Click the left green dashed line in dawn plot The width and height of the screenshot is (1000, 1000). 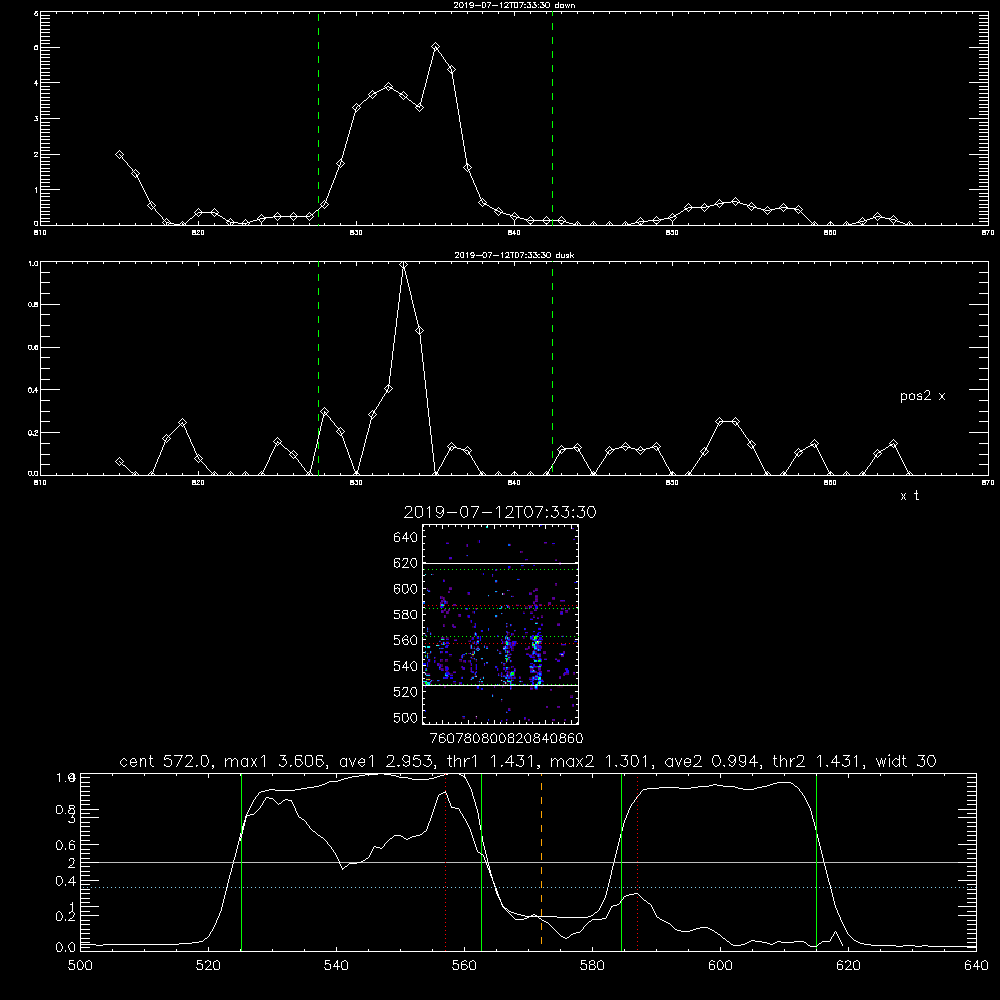click(x=318, y=118)
